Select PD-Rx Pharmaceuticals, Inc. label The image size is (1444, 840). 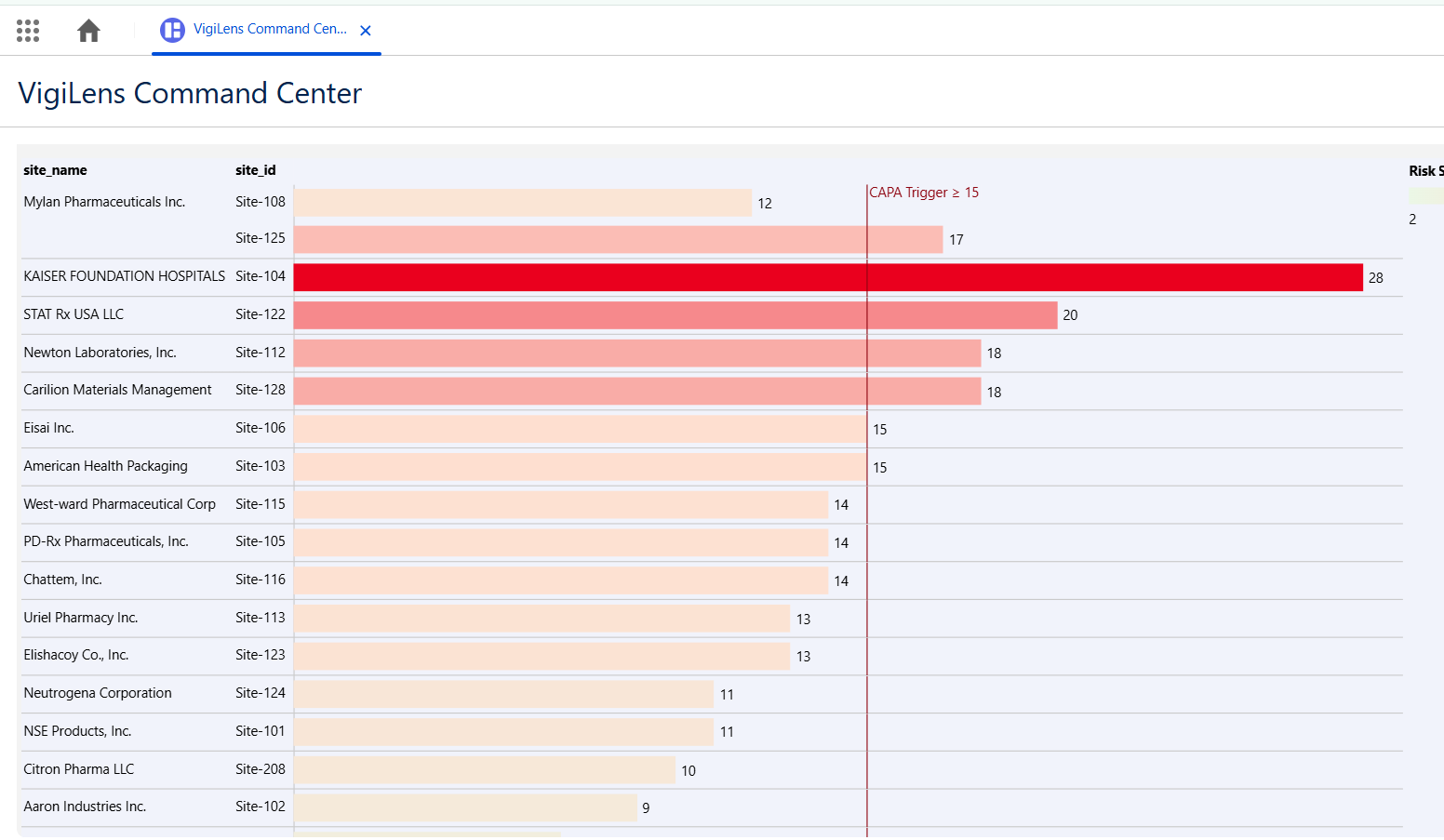point(106,541)
